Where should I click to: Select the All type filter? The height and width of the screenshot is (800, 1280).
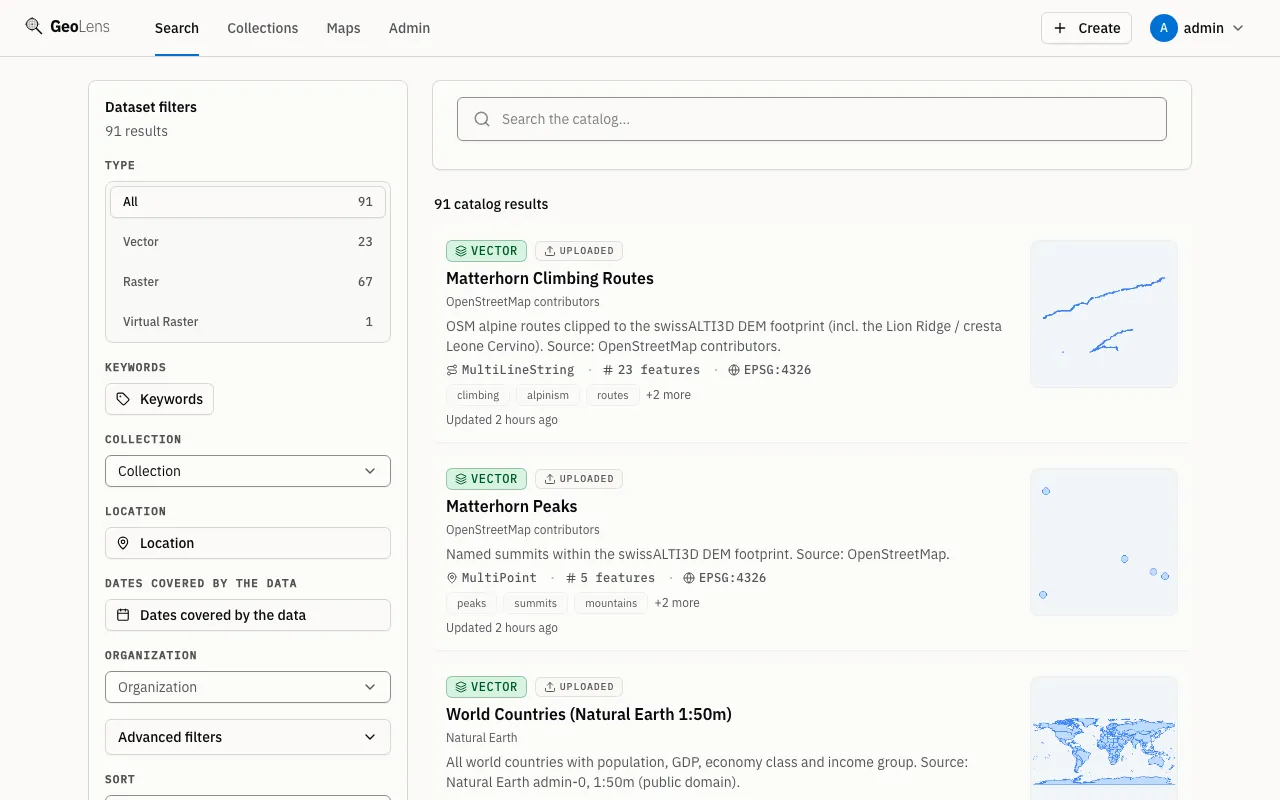click(248, 202)
